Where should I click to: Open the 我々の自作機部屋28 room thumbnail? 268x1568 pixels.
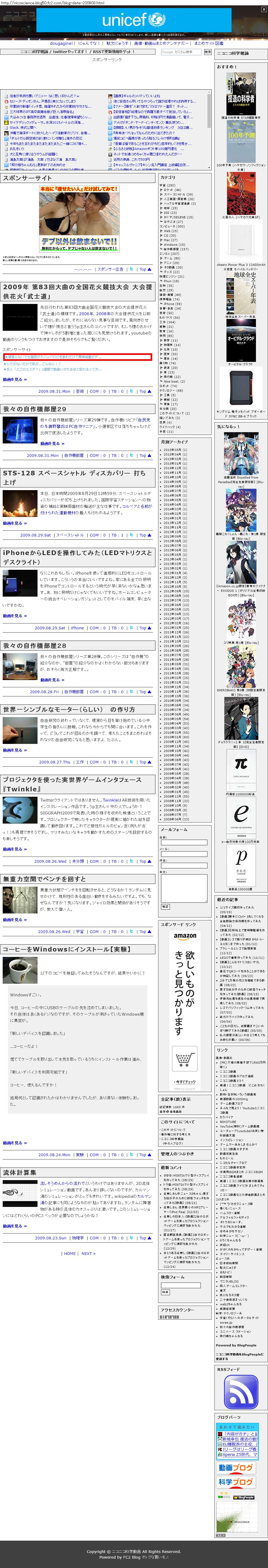pyautogui.click(x=20, y=667)
